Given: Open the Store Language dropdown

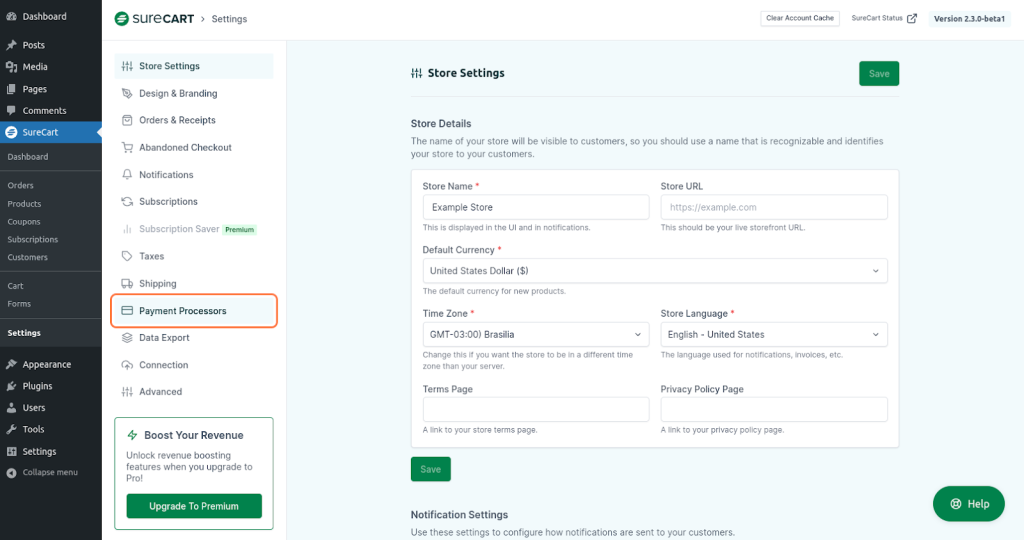Looking at the screenshot, I should pyautogui.click(x=774, y=334).
